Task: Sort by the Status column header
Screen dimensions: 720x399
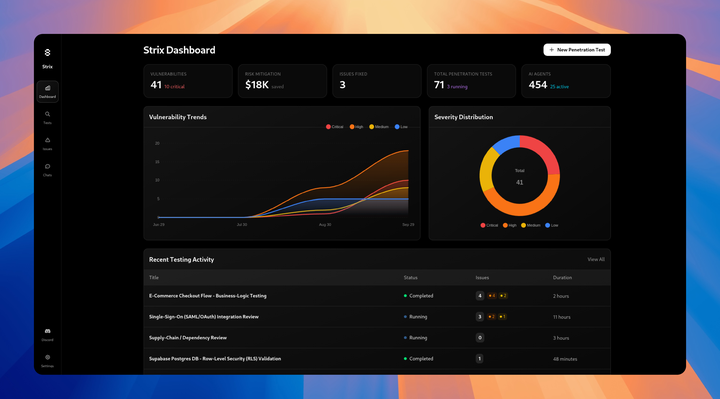Action: pos(411,277)
